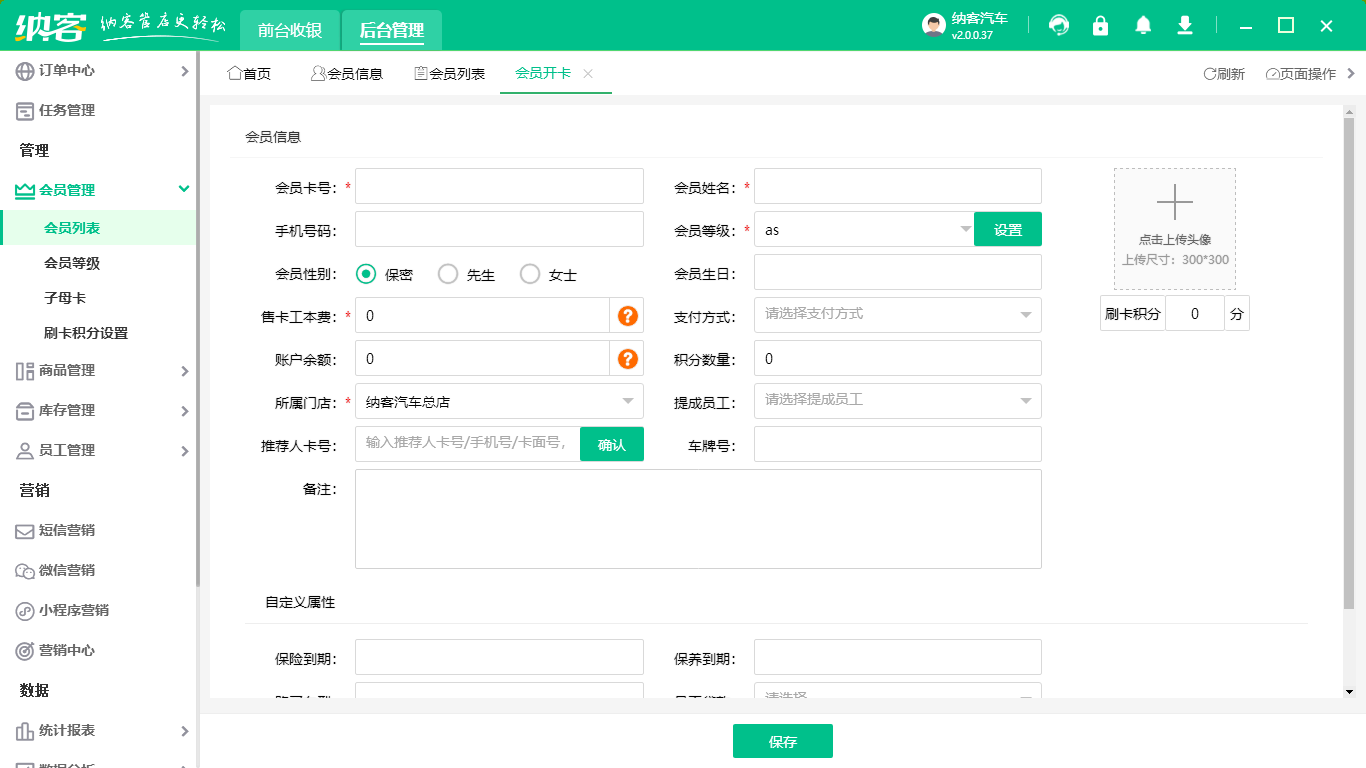Click the lock icon in the top bar
Screen dimensions: 1366x768
tap(1100, 26)
